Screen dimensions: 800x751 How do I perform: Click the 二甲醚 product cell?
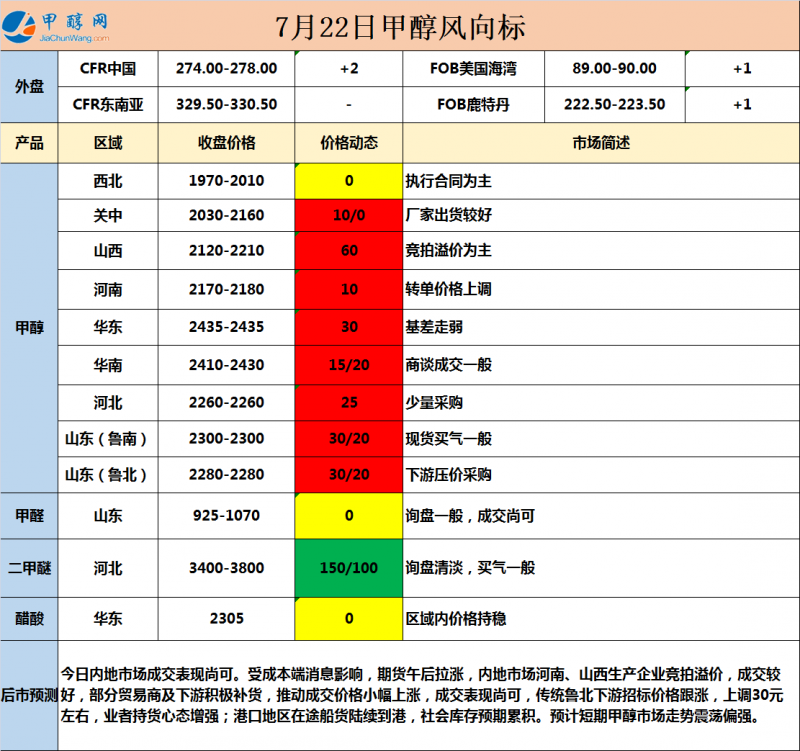(29, 568)
